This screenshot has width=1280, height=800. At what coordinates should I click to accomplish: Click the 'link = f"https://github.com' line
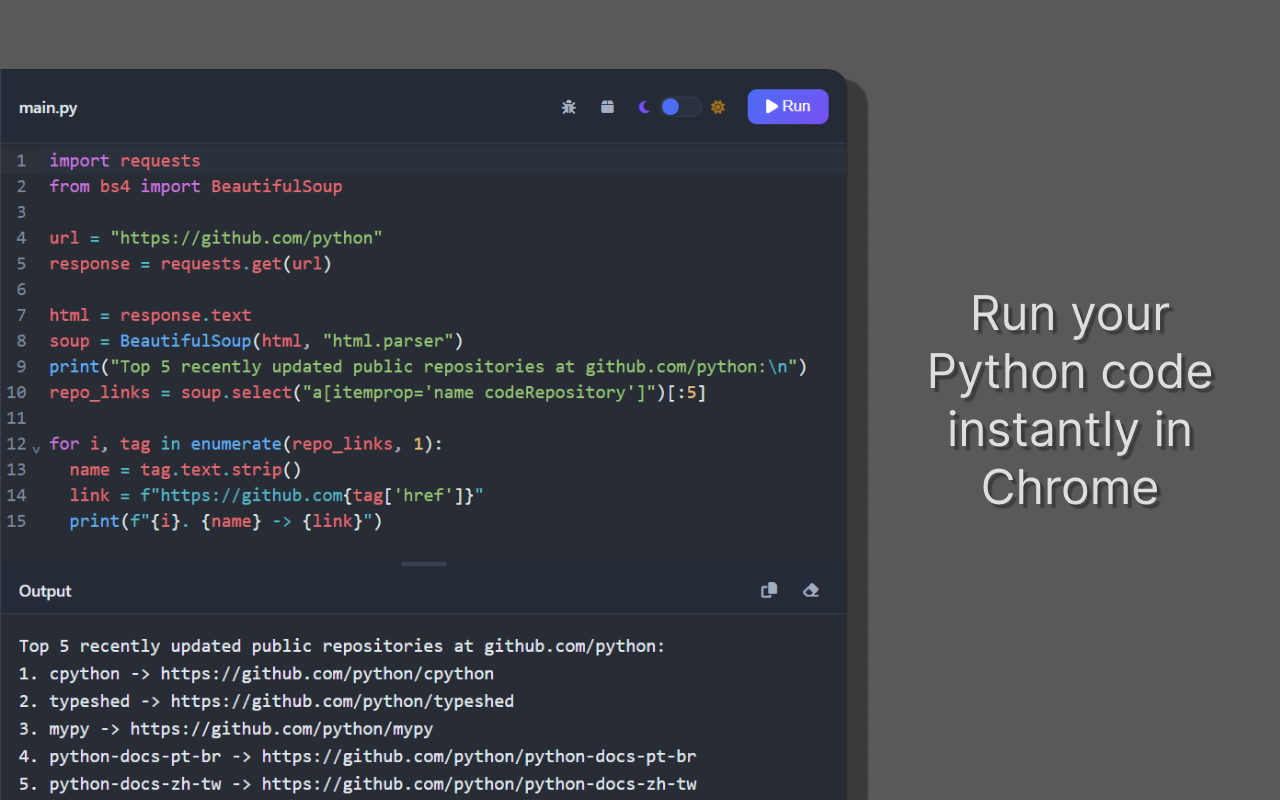click(x=277, y=495)
